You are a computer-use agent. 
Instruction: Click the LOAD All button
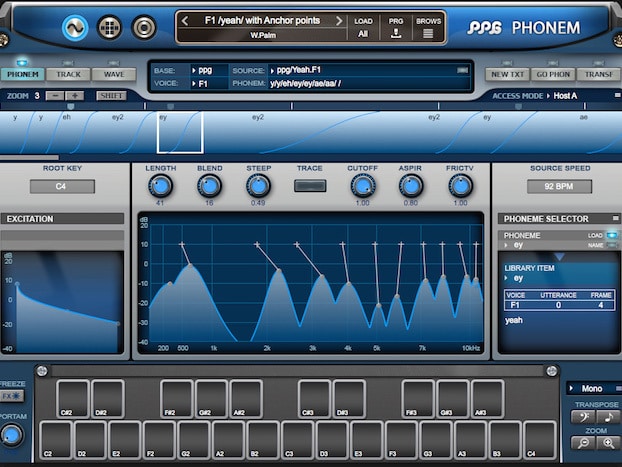[x=363, y=27]
